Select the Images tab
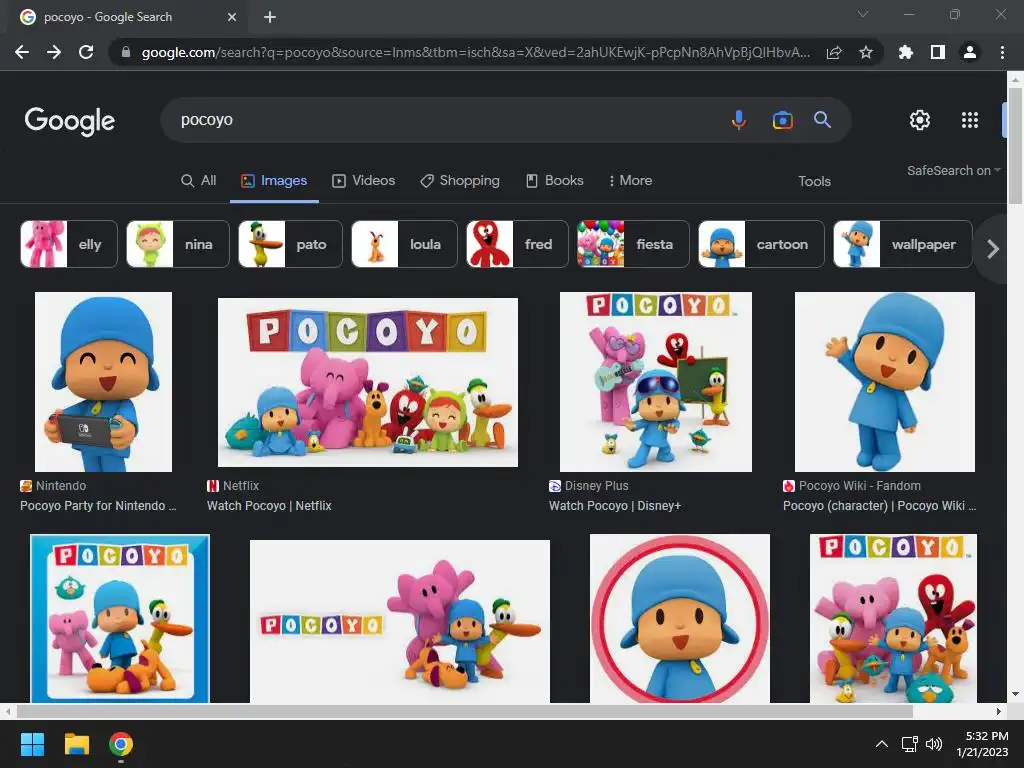1024x768 pixels. pyautogui.click(x=274, y=181)
